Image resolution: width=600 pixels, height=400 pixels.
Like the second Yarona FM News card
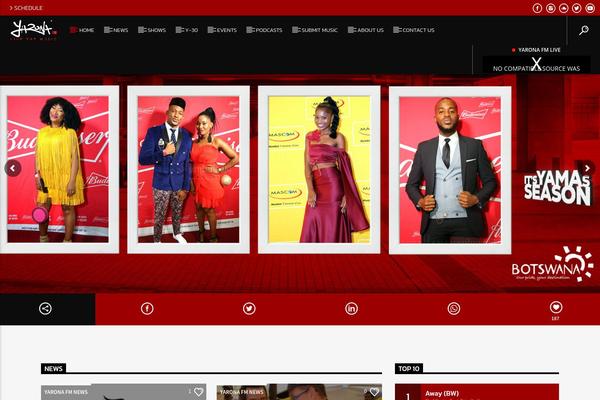pyautogui.click(x=374, y=392)
